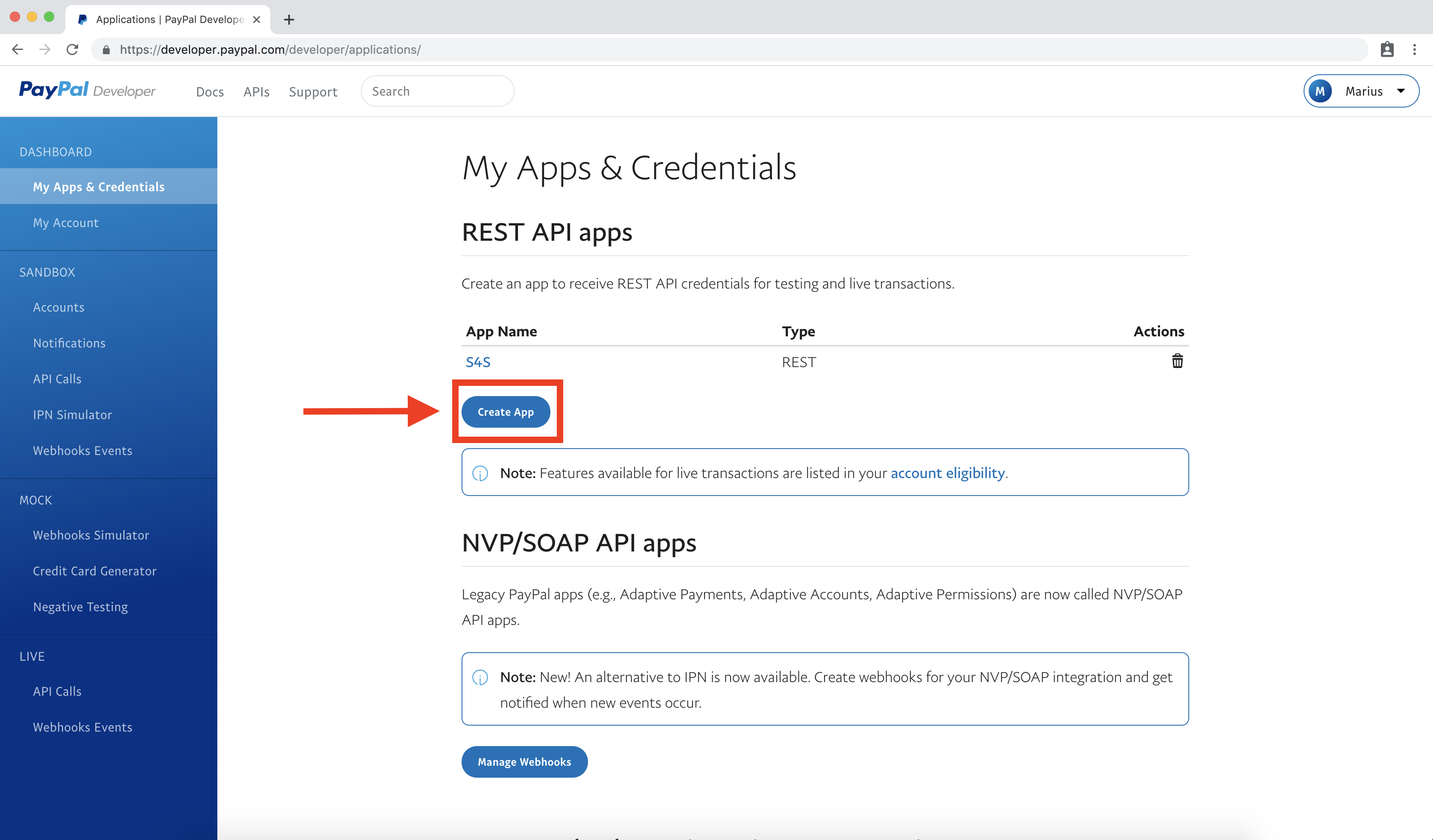Image resolution: width=1433 pixels, height=840 pixels.
Task: Click the Create App button
Action: (x=506, y=411)
